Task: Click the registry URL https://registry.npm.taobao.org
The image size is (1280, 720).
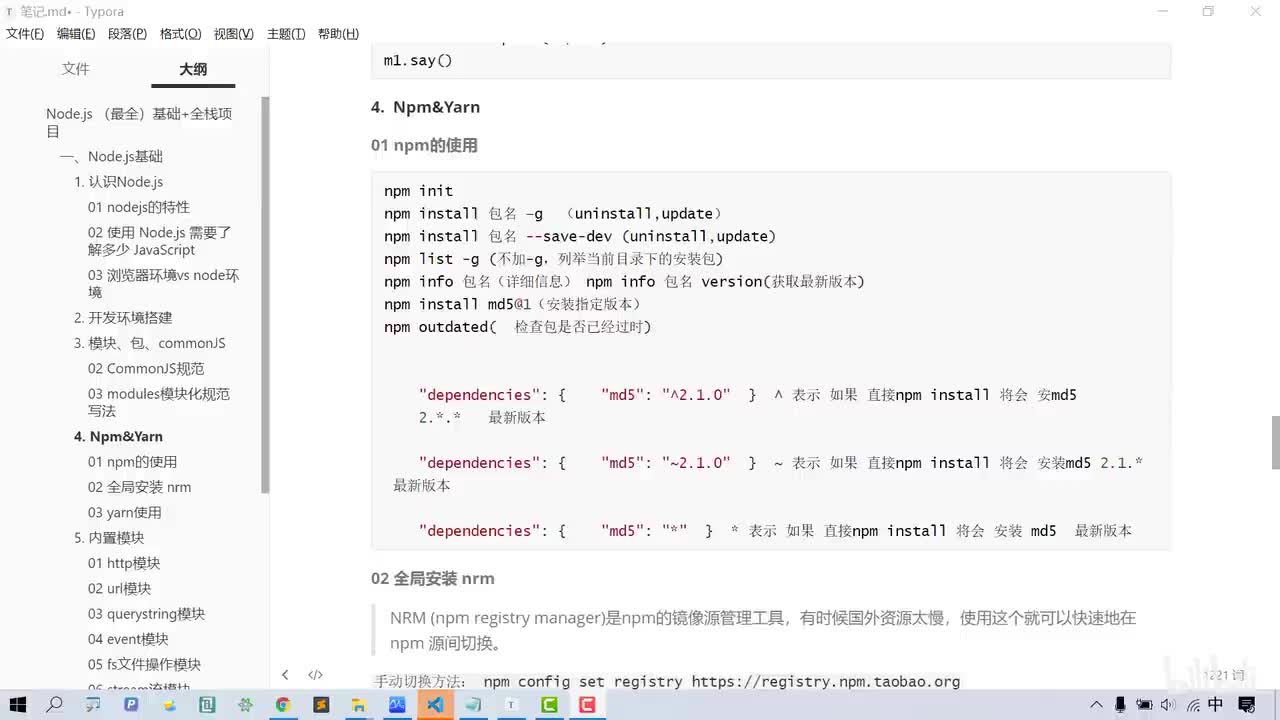Action: (825, 682)
